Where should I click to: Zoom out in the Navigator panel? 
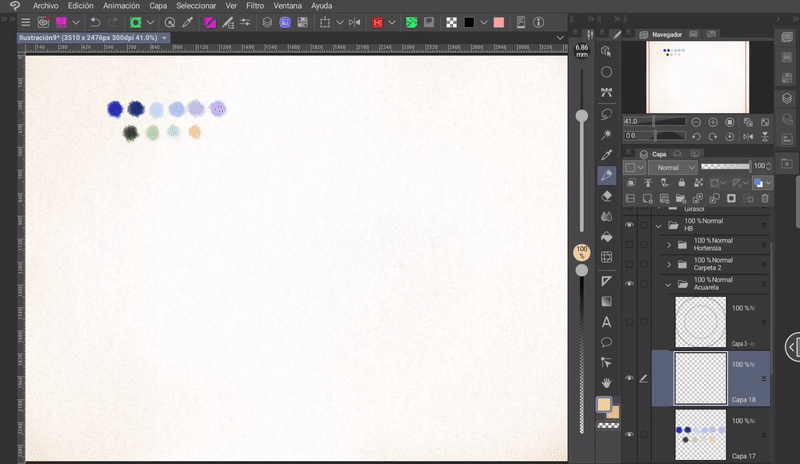click(696, 122)
